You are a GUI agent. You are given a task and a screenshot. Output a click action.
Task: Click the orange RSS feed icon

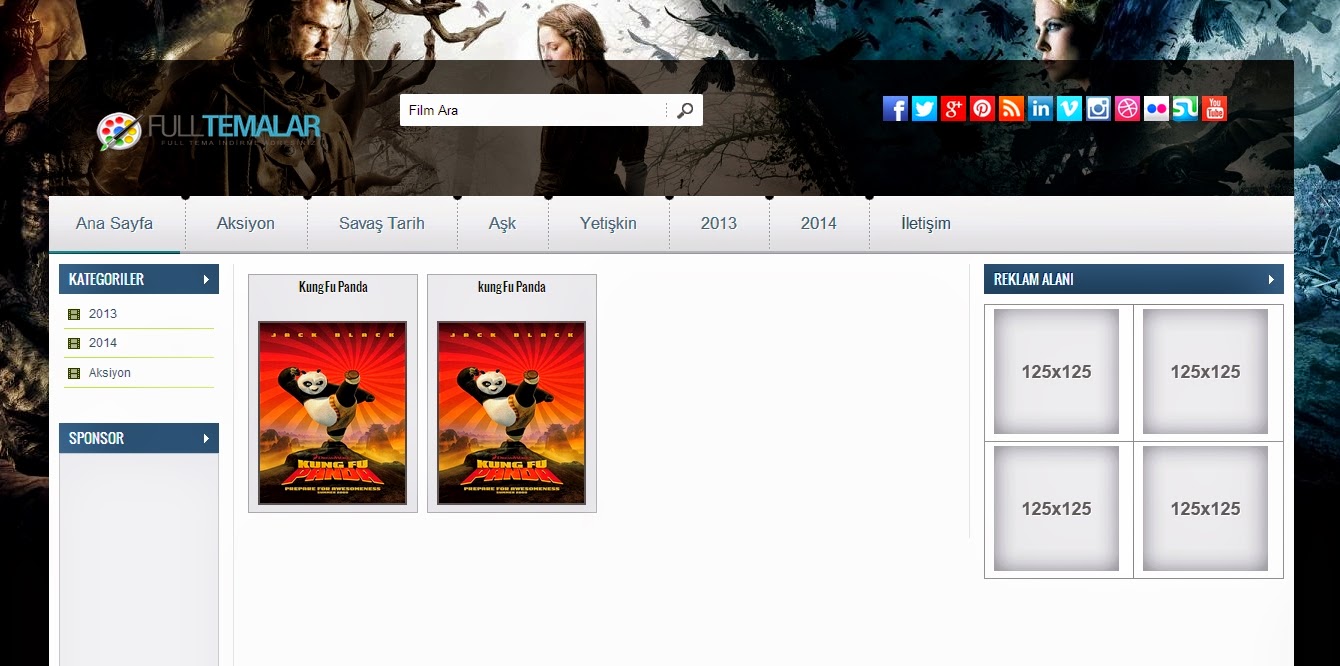(1011, 109)
